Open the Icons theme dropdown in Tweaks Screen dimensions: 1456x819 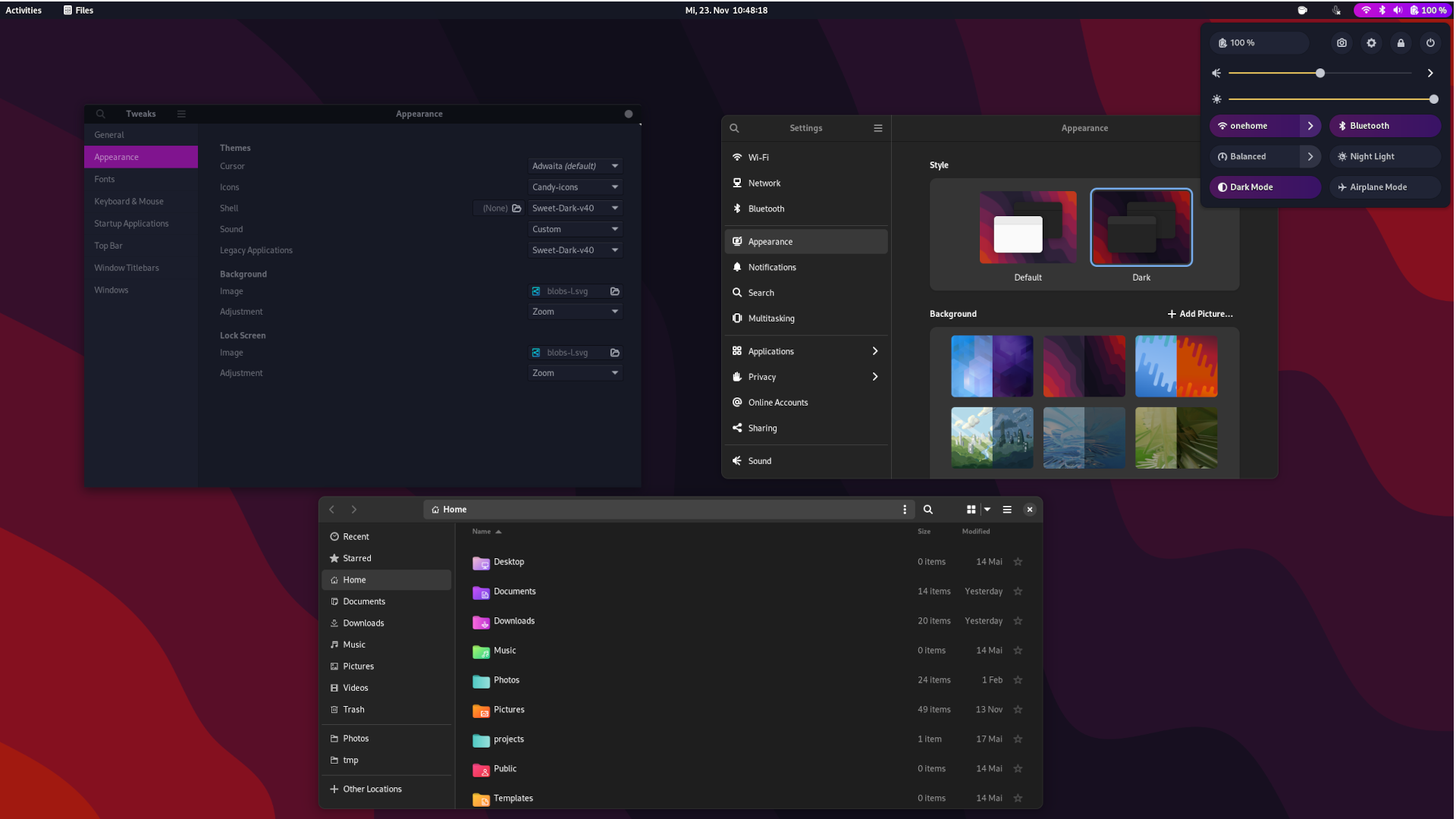click(x=575, y=187)
